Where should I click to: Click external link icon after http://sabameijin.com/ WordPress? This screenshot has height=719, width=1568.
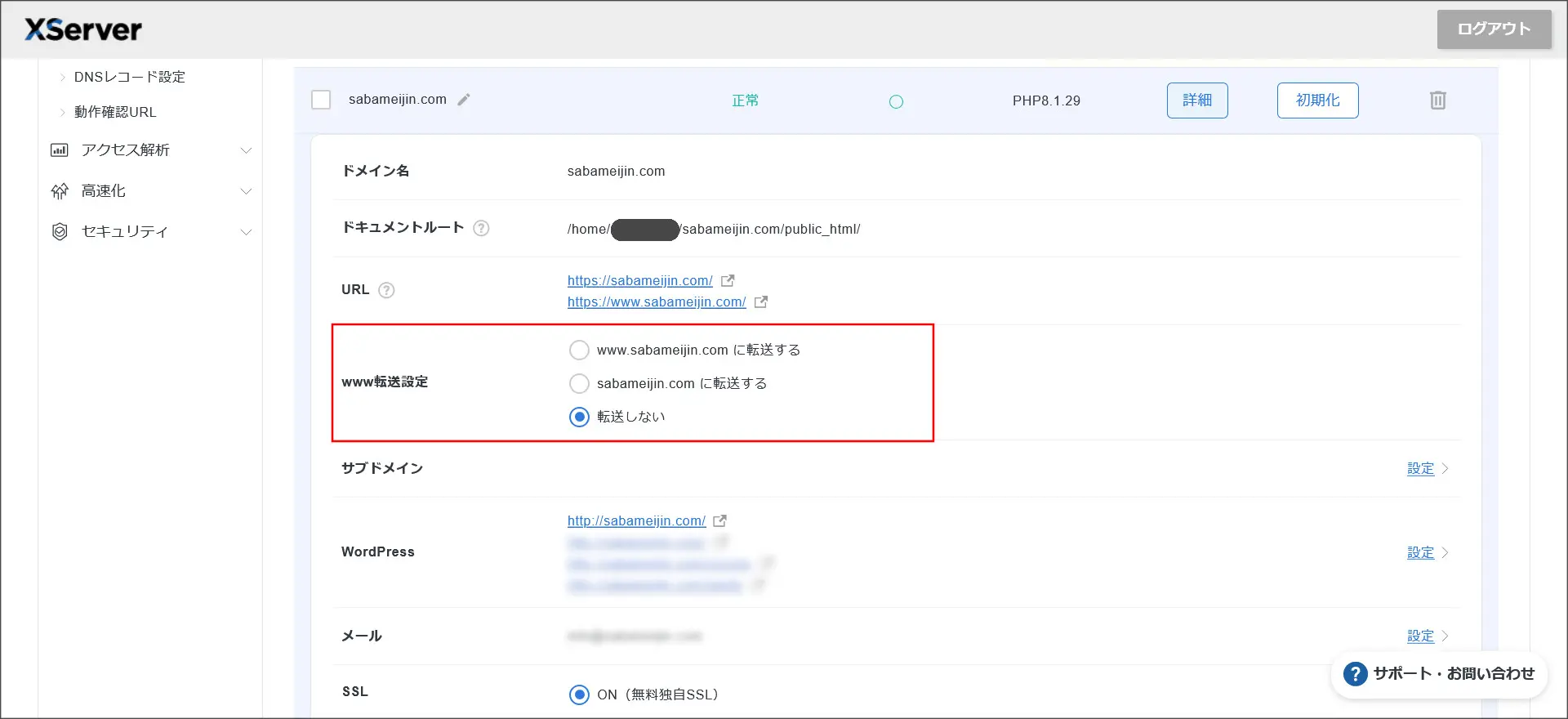tap(719, 520)
